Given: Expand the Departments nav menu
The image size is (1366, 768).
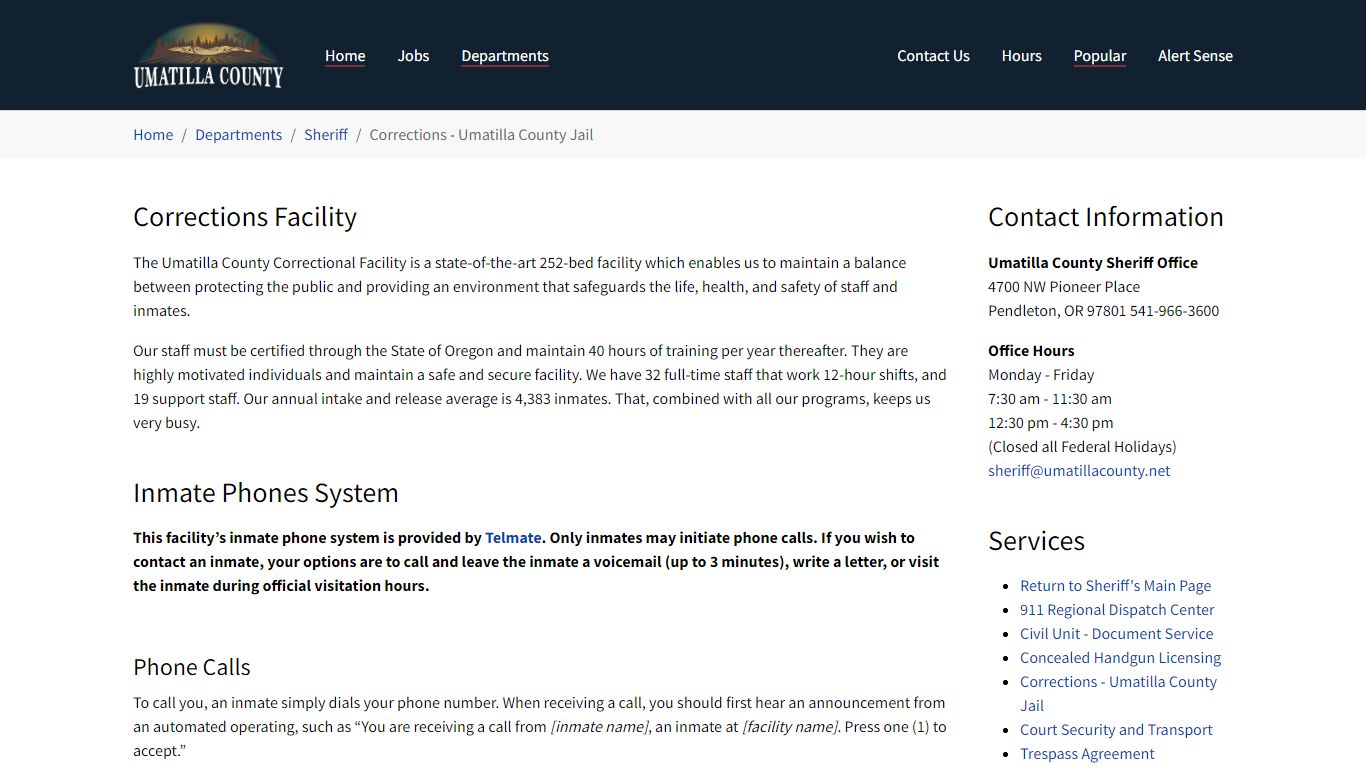Looking at the screenshot, I should (x=505, y=56).
